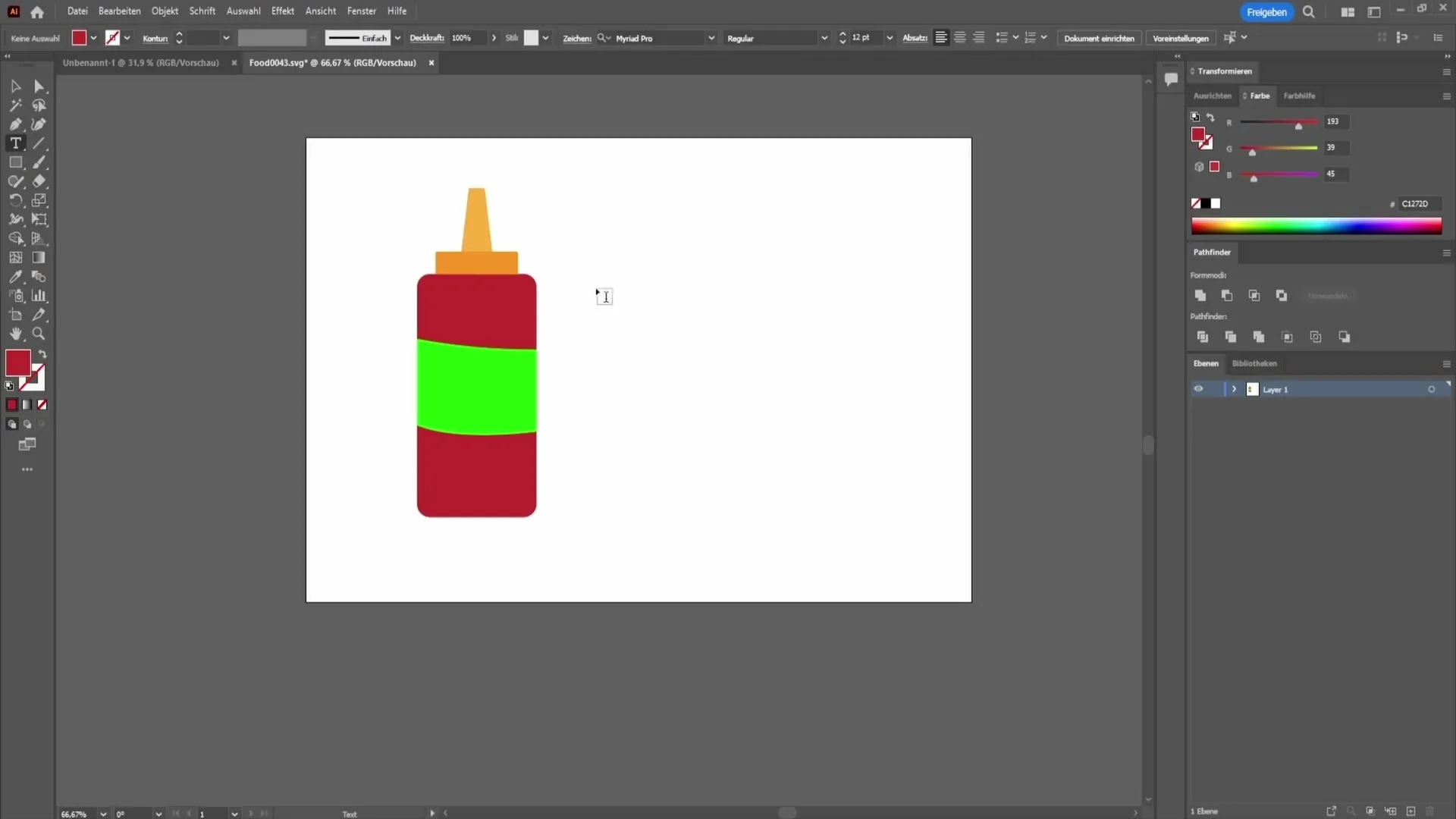Switch to Ausrichten panel tab
The image size is (1456, 819).
coord(1213,96)
